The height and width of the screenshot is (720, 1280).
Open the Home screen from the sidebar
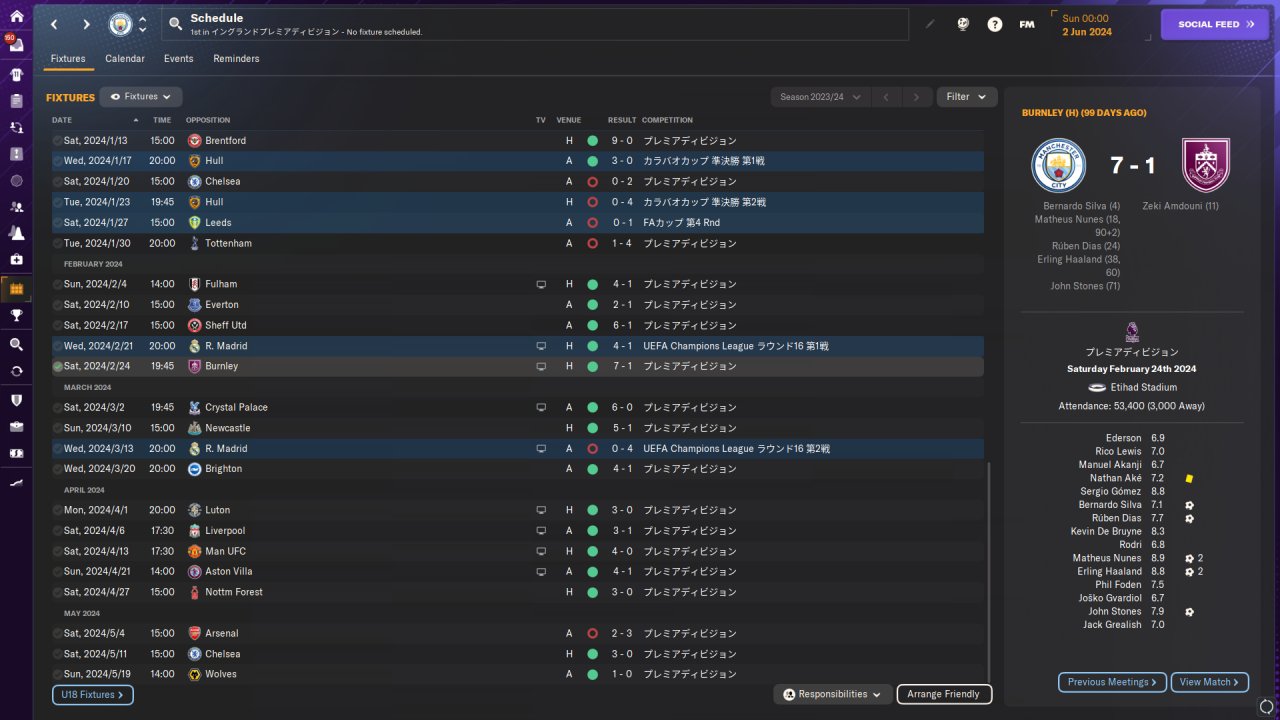click(x=16, y=16)
